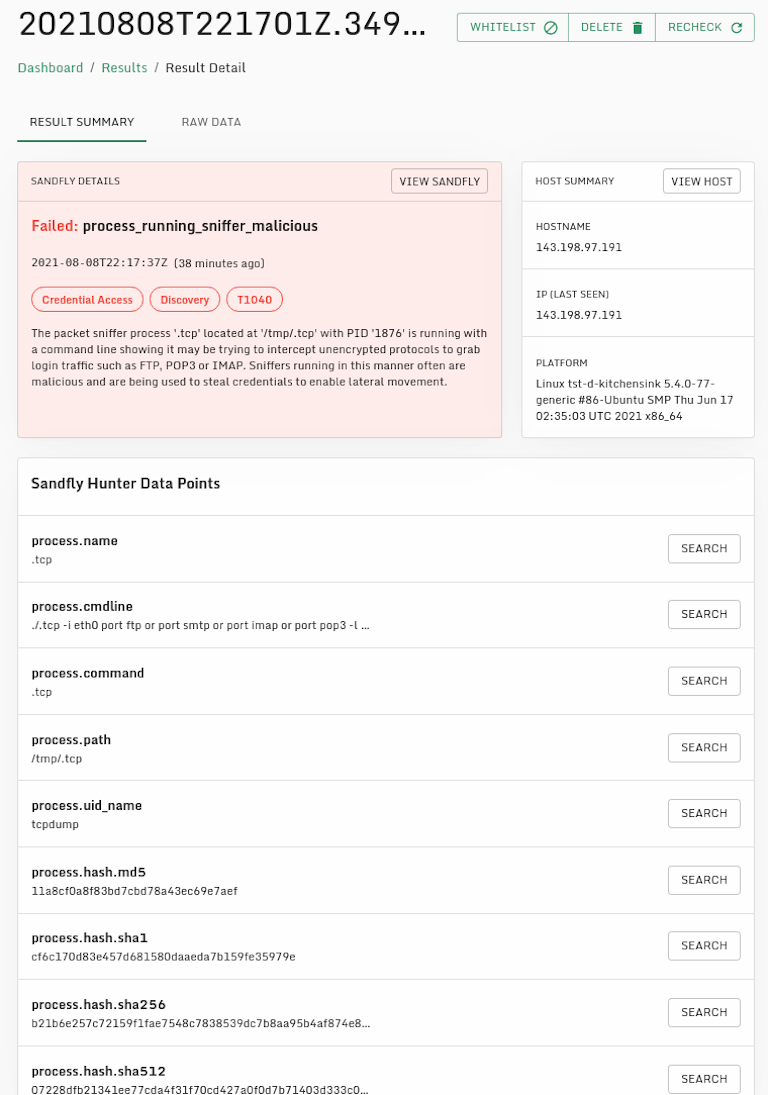
Task: Click the Whitelist button
Action: pyautogui.click(x=512, y=27)
